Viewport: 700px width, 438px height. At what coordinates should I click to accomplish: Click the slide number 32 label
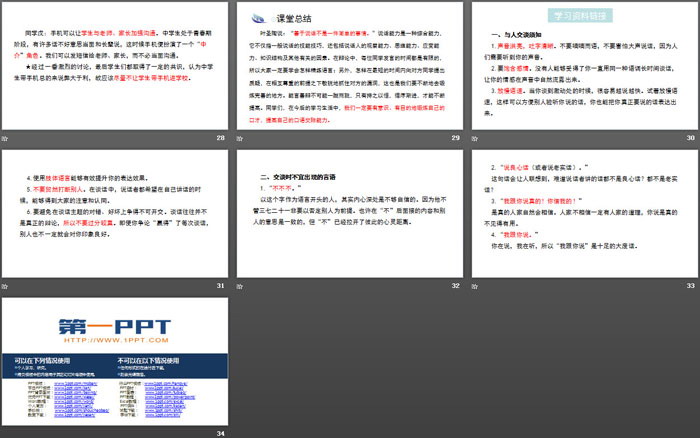(x=454, y=287)
